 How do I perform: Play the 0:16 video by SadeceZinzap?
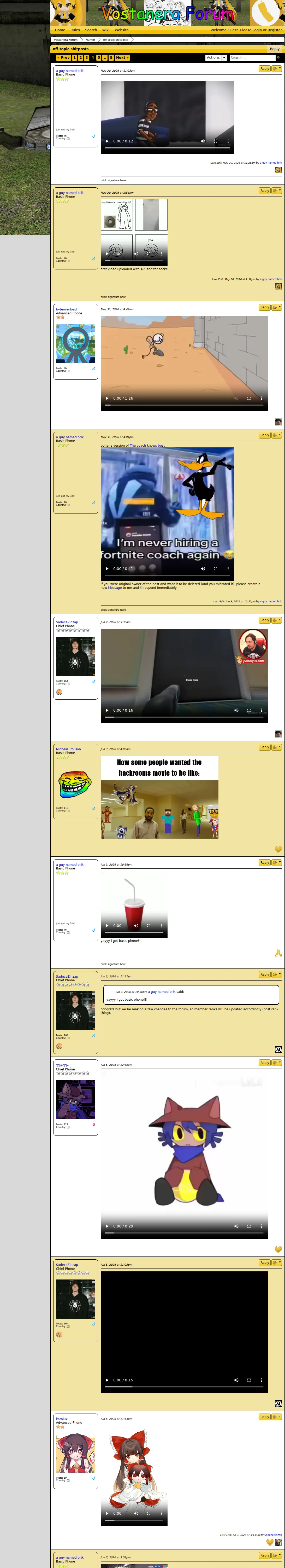tap(107, 710)
